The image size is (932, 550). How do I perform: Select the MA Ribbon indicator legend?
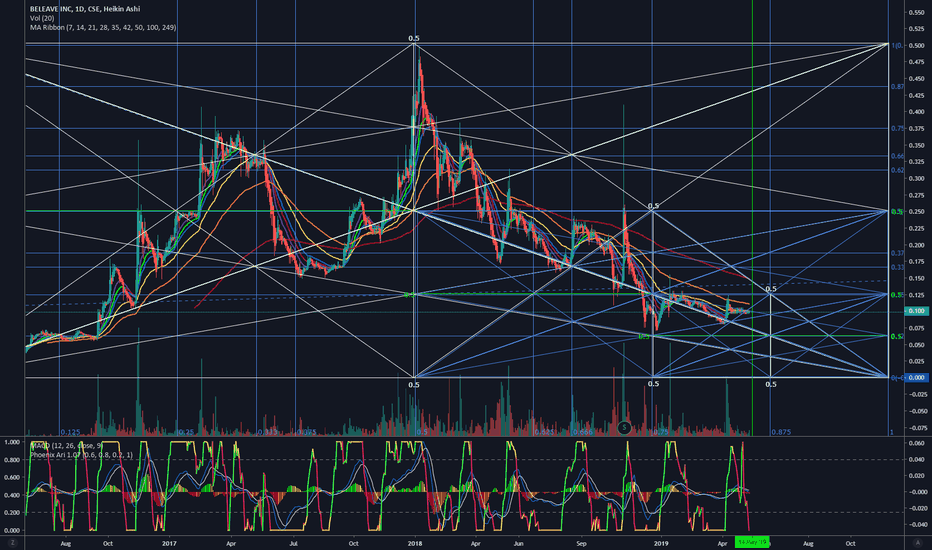[103, 27]
